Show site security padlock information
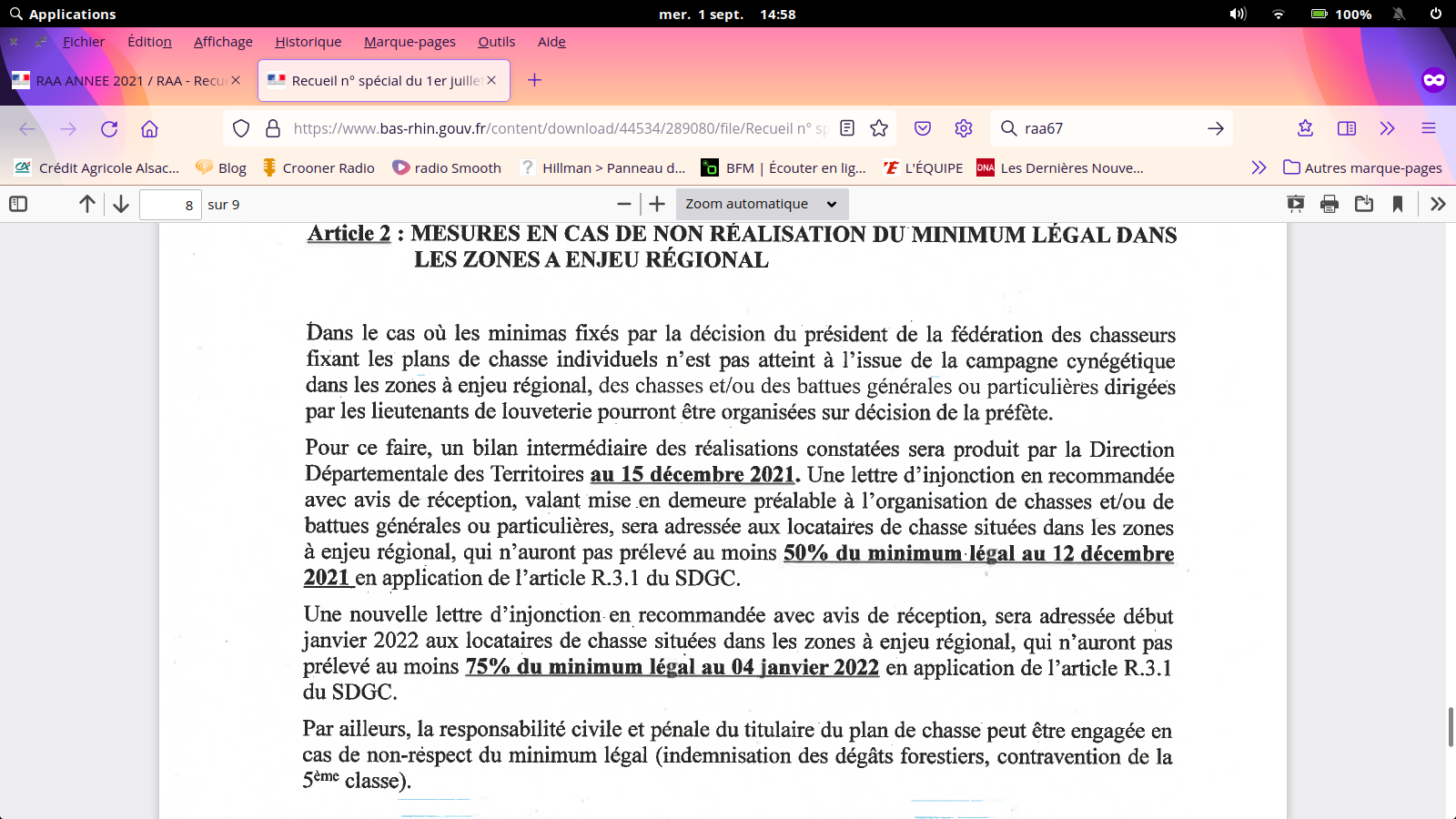 (x=273, y=128)
